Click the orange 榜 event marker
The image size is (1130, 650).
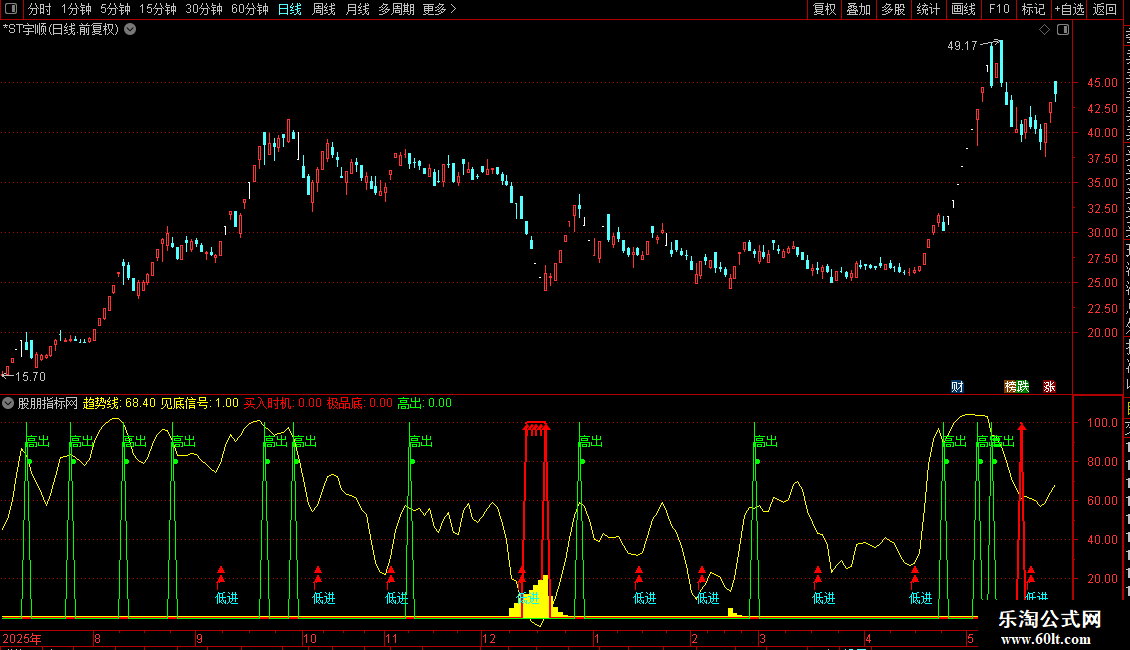[1010, 387]
